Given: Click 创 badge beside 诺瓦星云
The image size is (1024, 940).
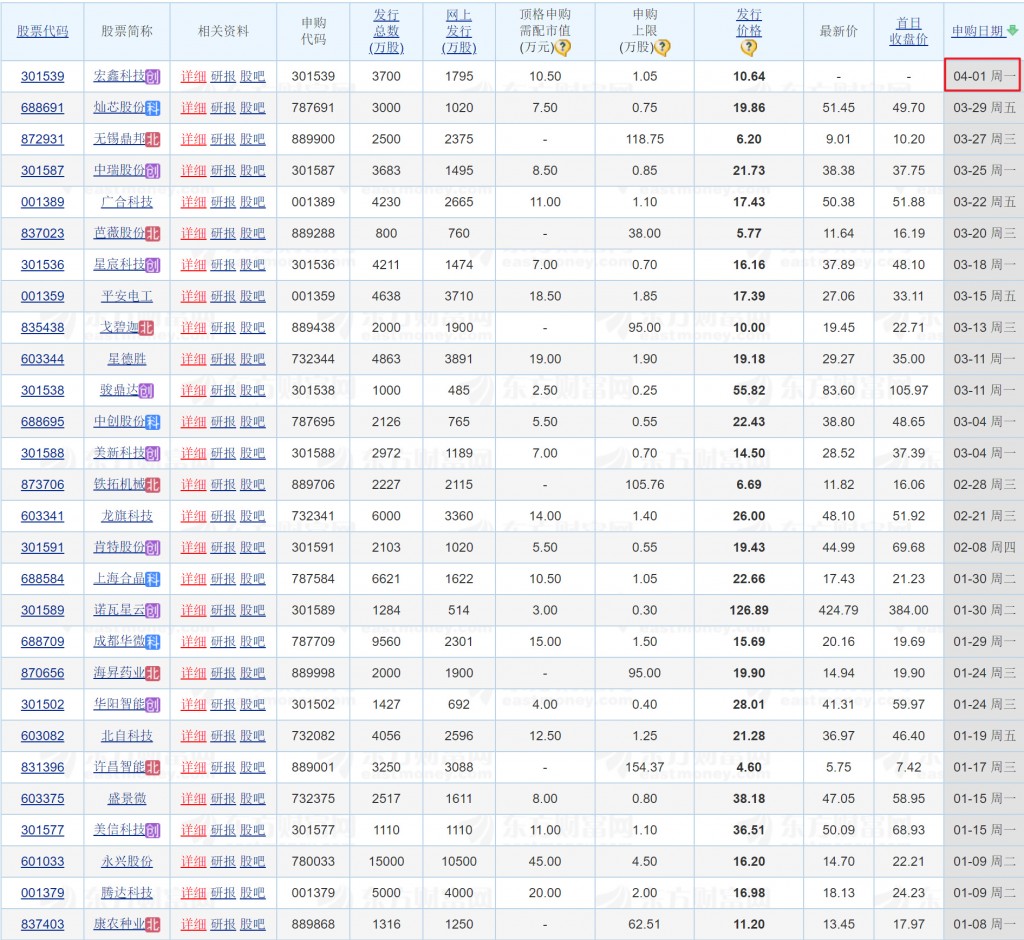Looking at the screenshot, I should [153, 610].
